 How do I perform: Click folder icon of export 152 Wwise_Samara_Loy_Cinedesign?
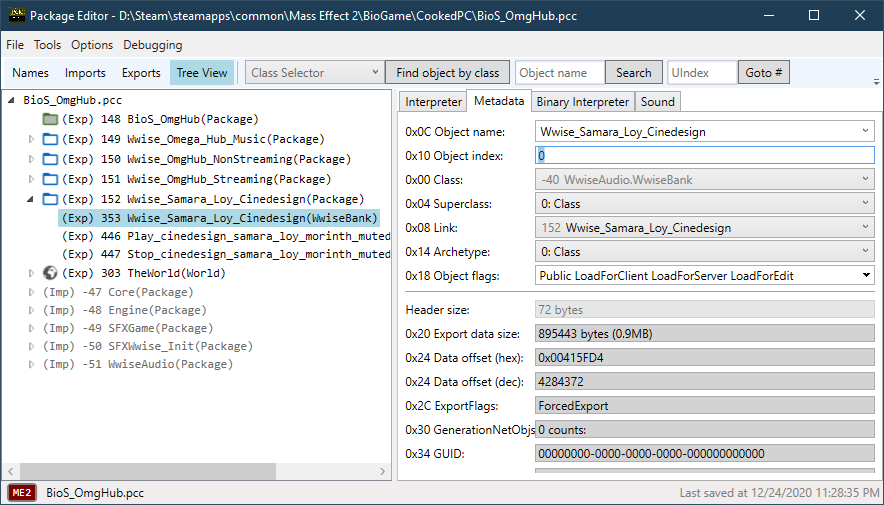click(50, 199)
